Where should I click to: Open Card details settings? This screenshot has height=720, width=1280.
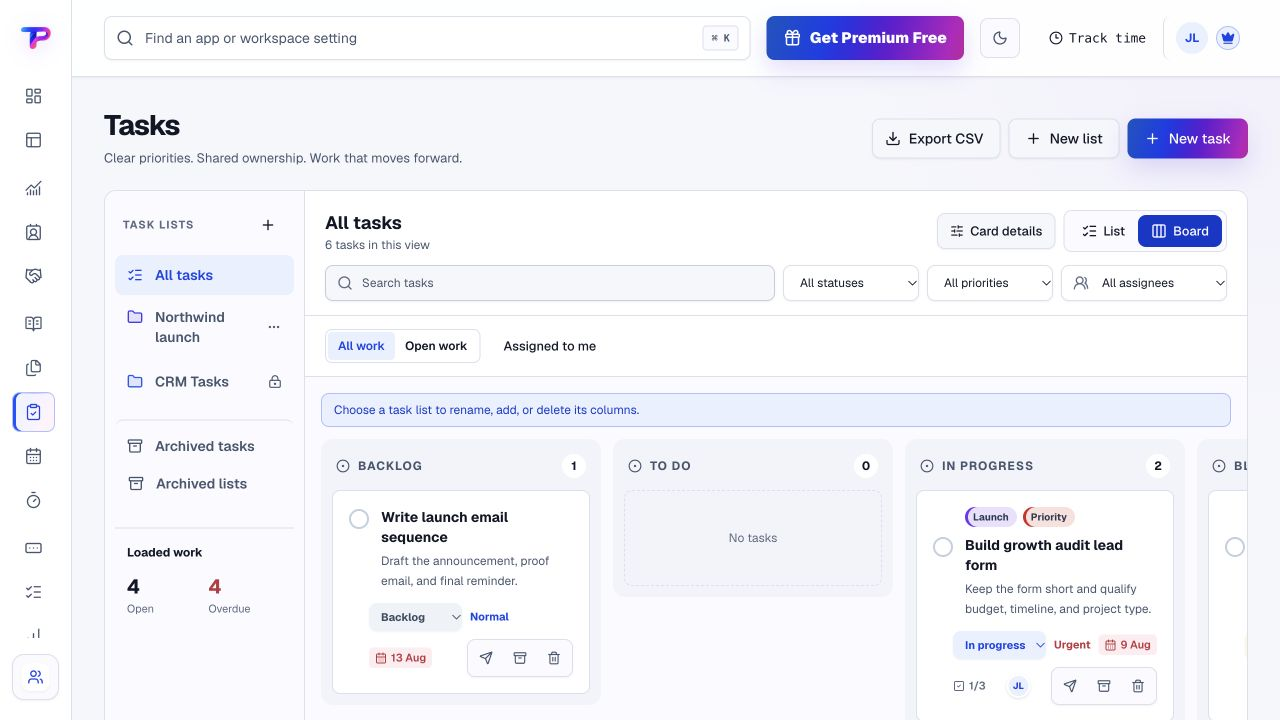pyautogui.click(x=996, y=231)
